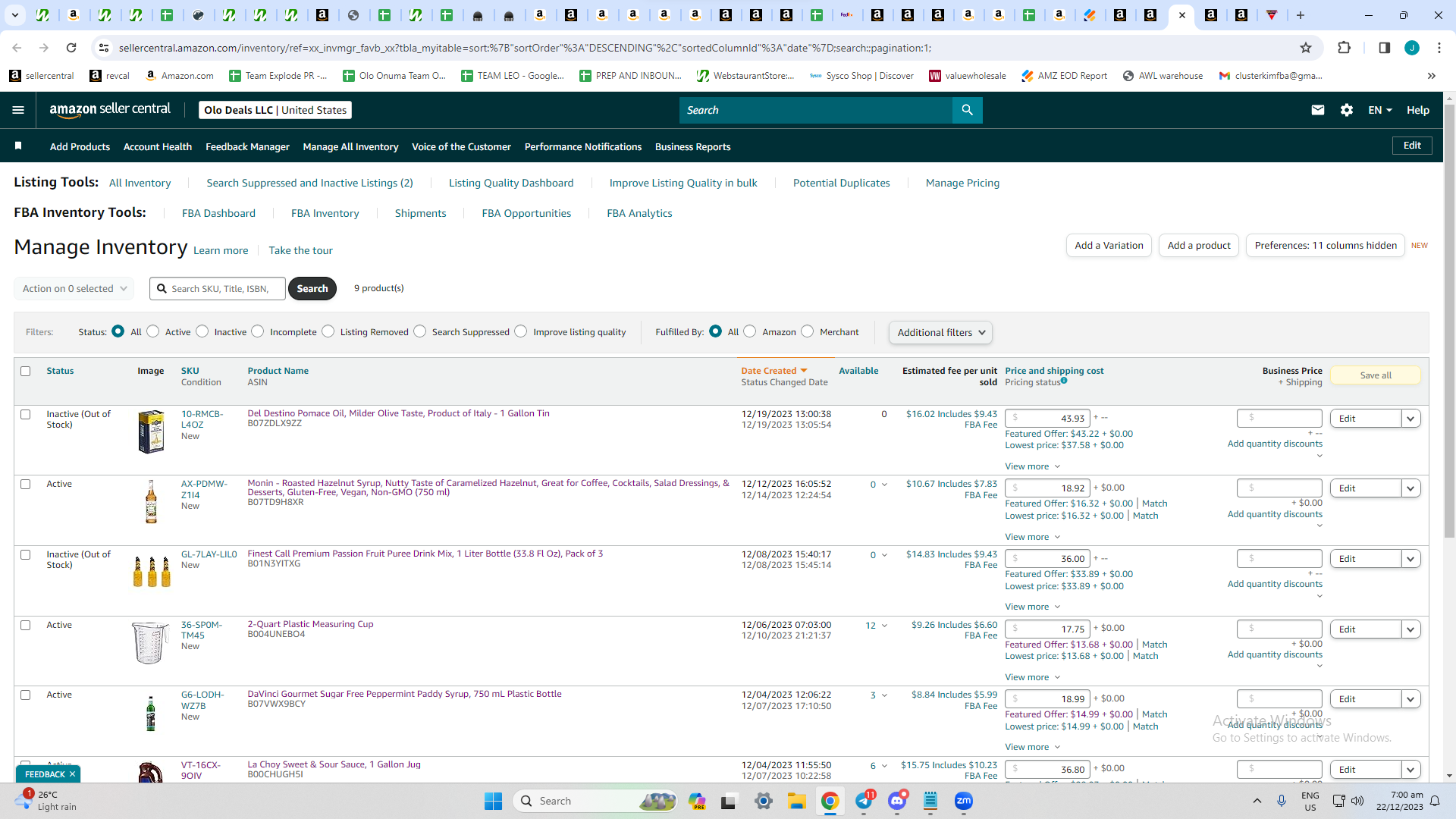The image size is (1456, 819).
Task: Open a new browser tab
Action: (1301, 15)
